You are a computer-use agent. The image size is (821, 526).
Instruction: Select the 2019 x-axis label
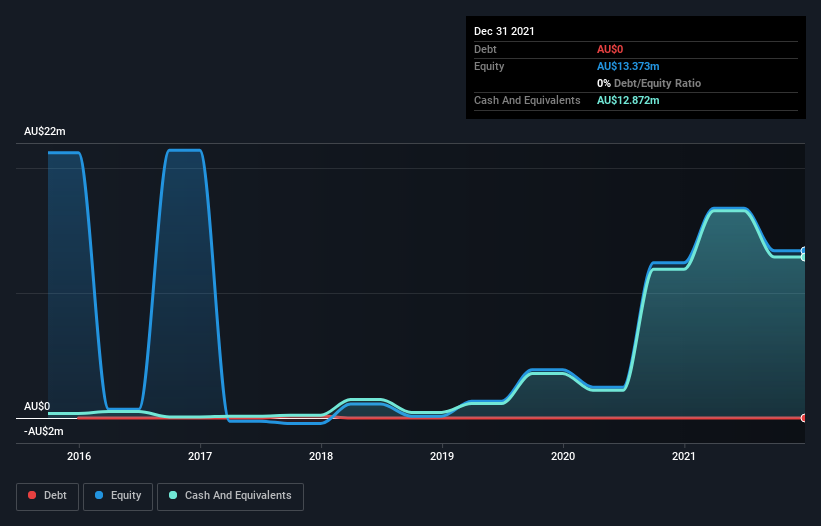(442, 456)
